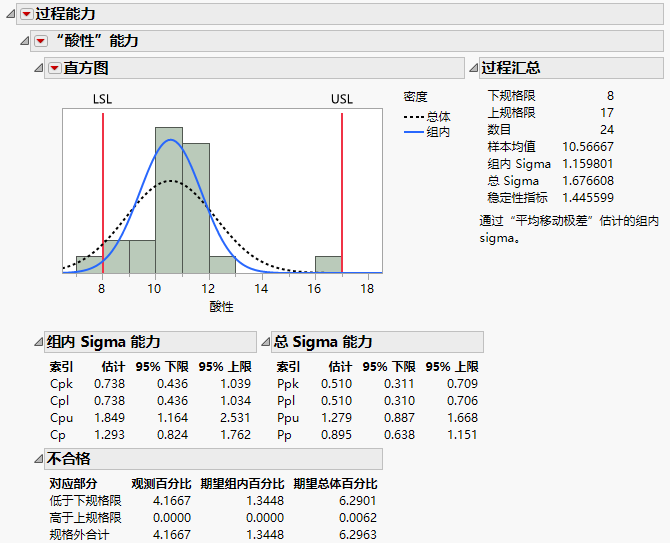Image resolution: width=670 pixels, height=543 pixels.
Task: Click the 不合格 section header
Action: click(x=213, y=459)
